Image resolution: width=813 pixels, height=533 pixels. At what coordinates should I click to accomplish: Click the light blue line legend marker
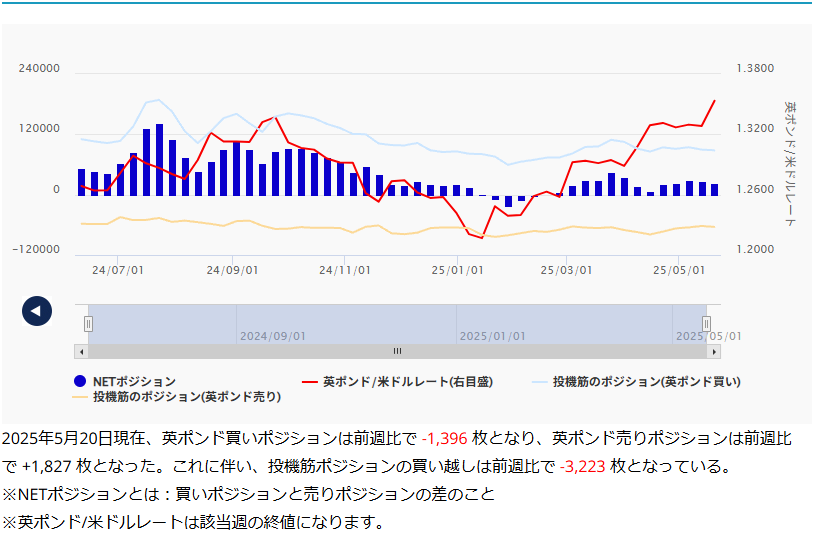(x=538, y=382)
